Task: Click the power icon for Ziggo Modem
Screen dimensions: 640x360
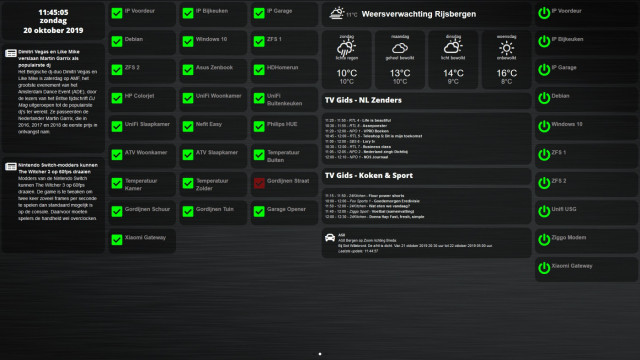Action: coord(544,240)
